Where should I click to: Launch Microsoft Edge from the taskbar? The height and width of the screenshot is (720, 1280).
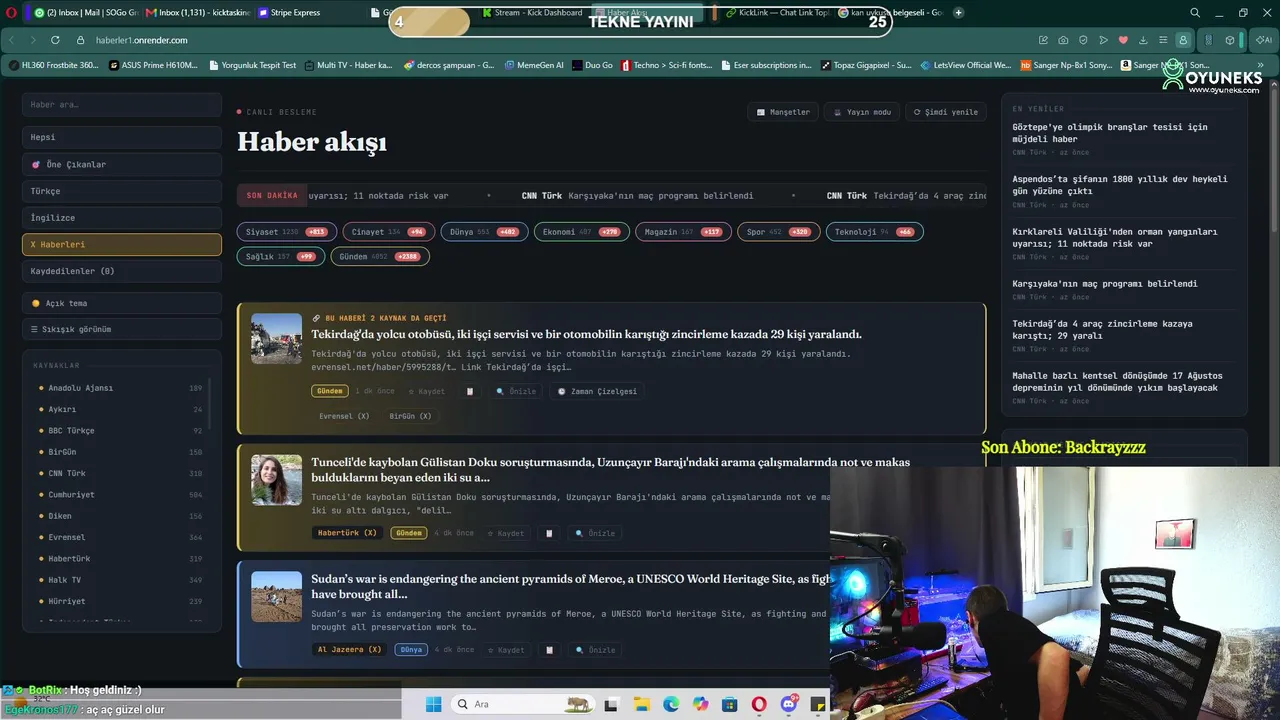(671, 704)
